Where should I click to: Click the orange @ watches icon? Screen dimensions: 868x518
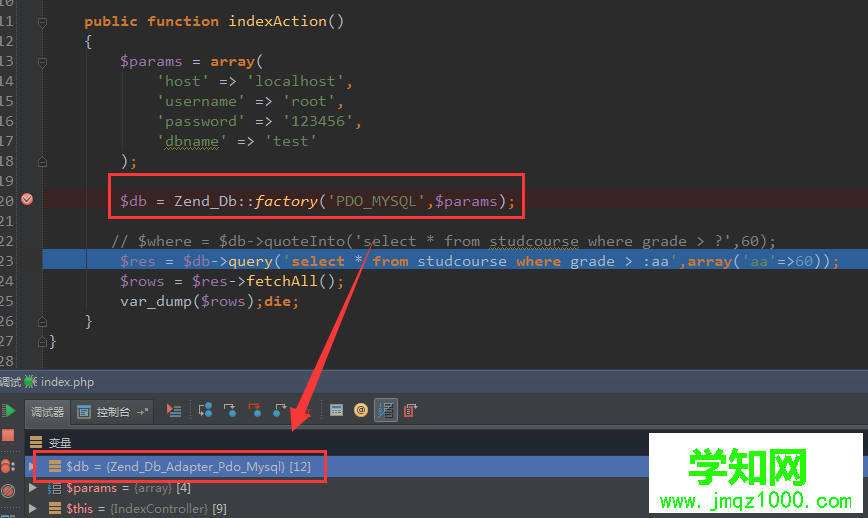361,411
